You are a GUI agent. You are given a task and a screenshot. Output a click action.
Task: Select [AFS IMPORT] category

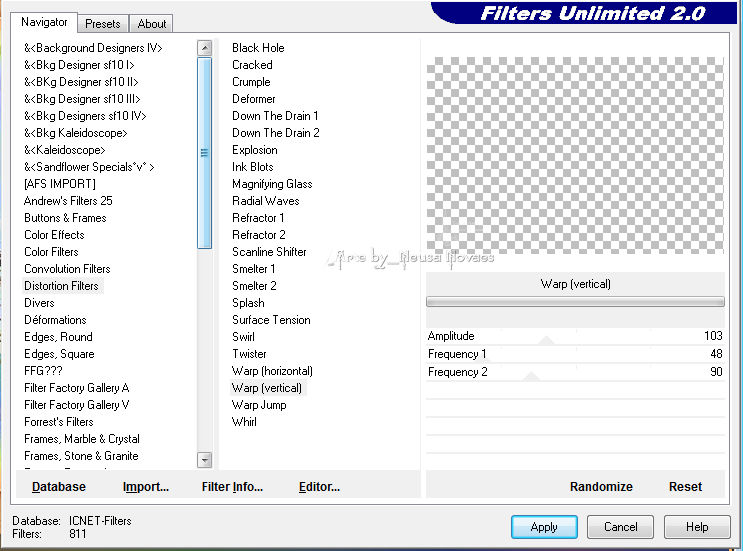pos(60,184)
